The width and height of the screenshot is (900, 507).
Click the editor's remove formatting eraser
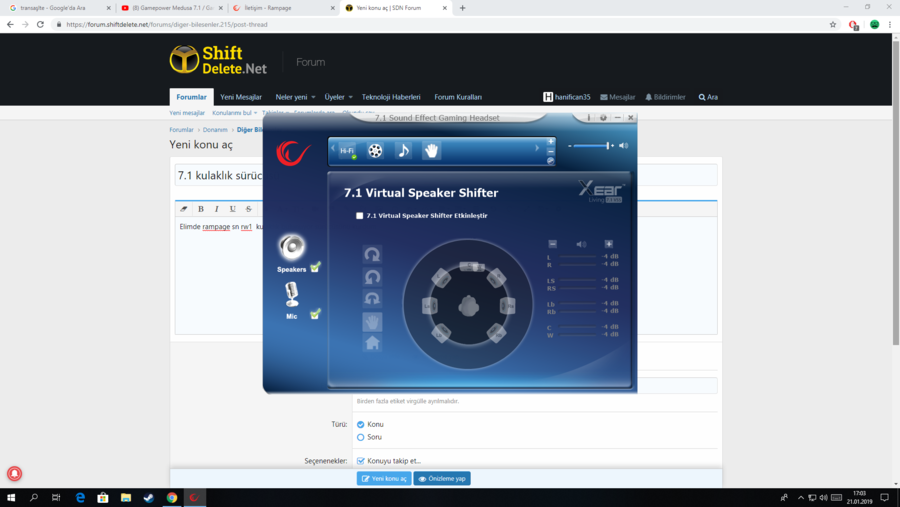coord(184,209)
